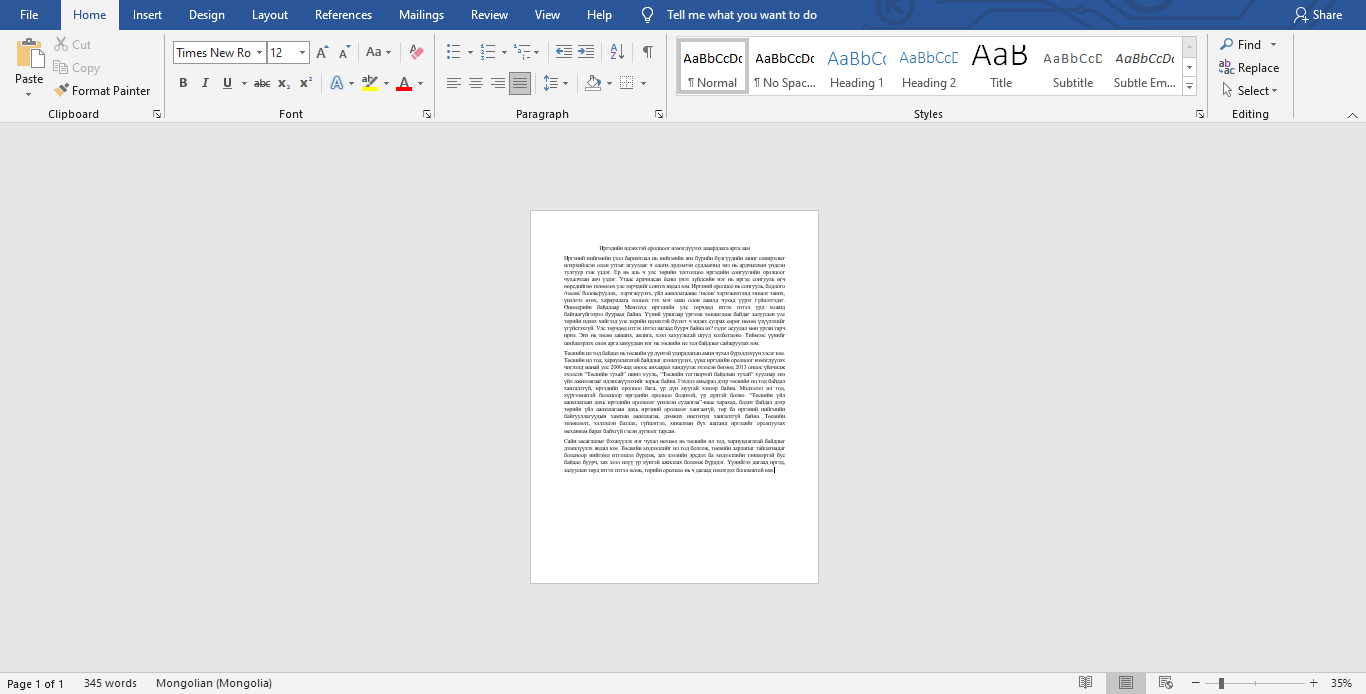Viewport: 1366px width, 694px height.
Task: Expand the font size dropdown
Action: click(x=302, y=53)
